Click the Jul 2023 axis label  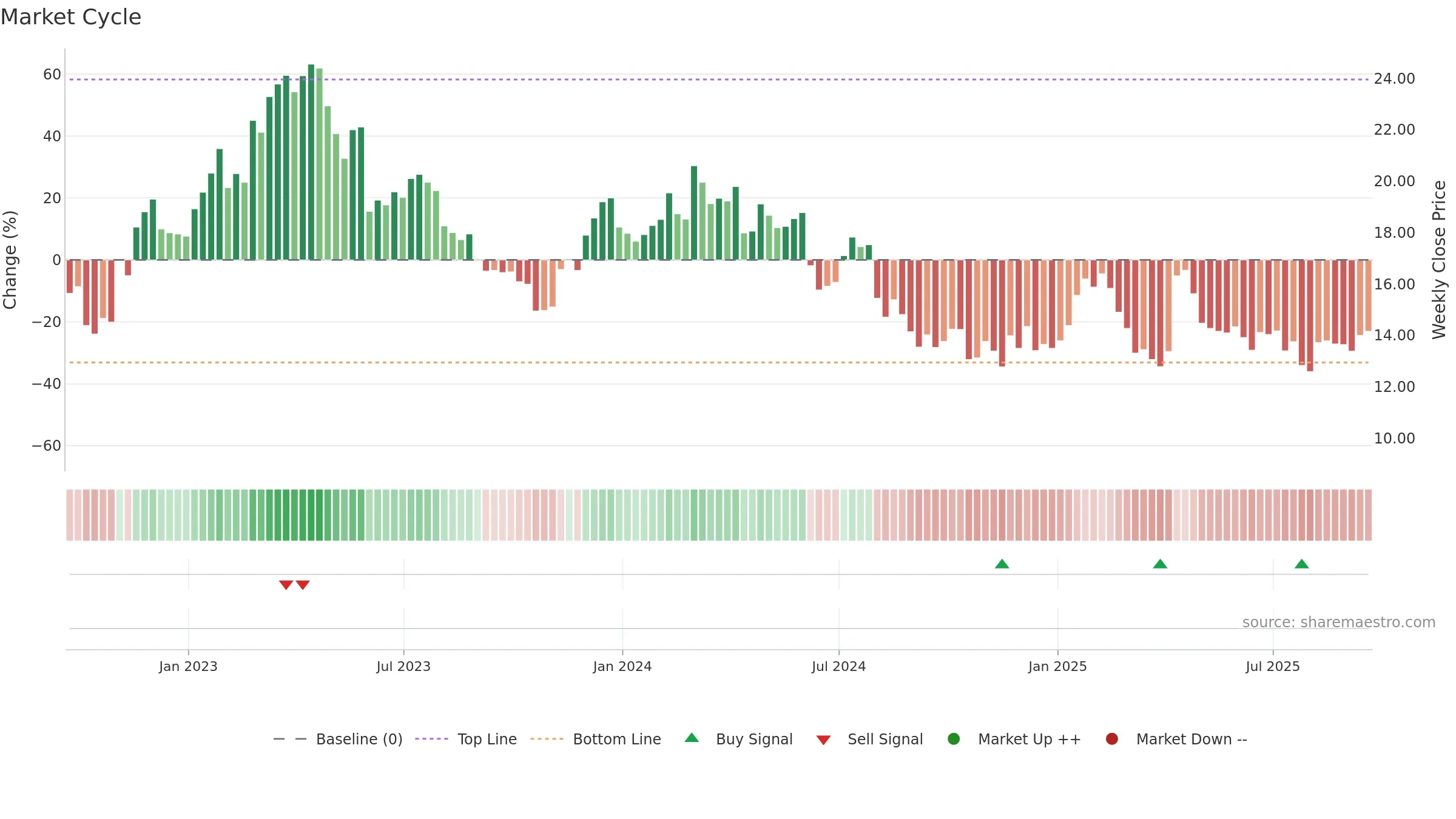coord(403,666)
